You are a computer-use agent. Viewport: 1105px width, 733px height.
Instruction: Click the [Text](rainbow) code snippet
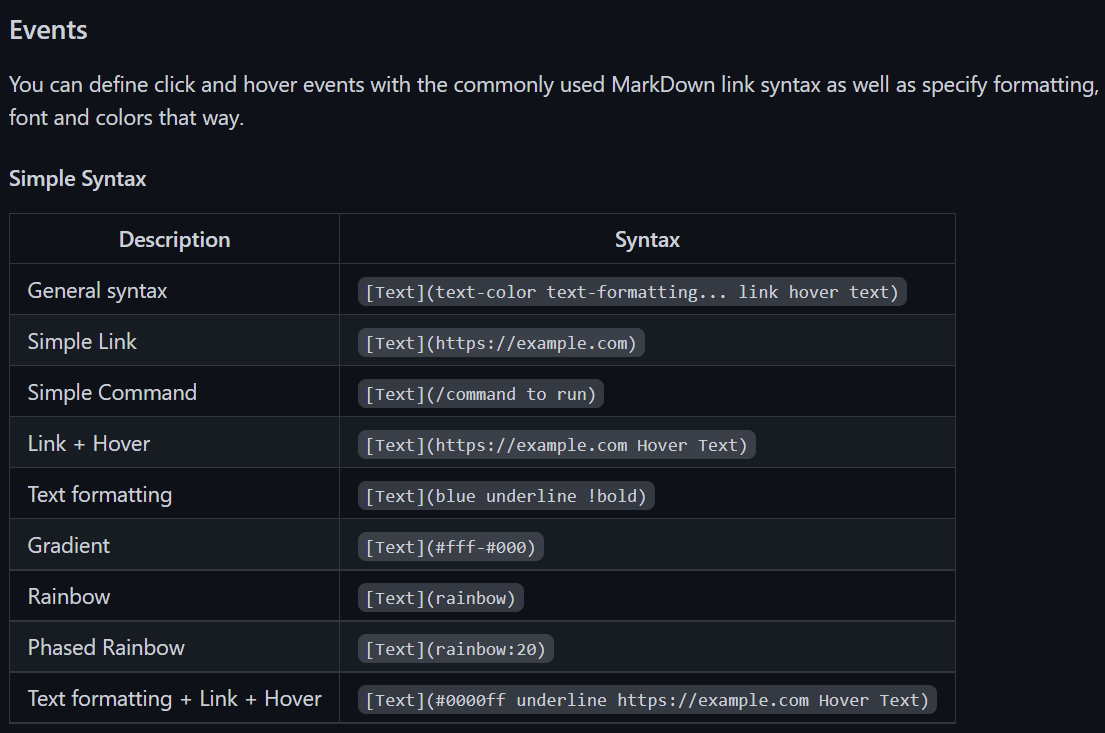pyautogui.click(x=440, y=598)
